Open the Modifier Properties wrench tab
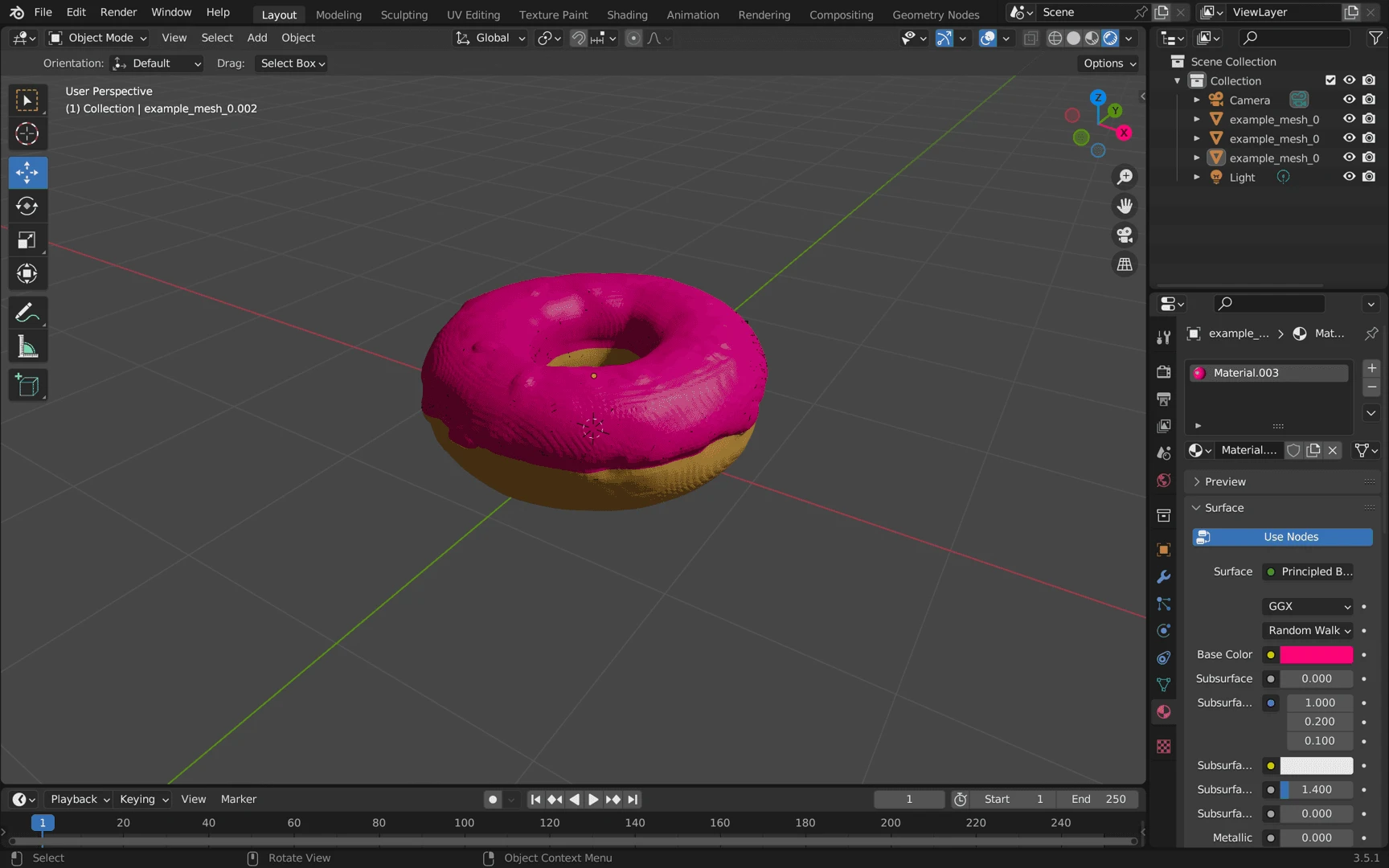 [x=1163, y=577]
